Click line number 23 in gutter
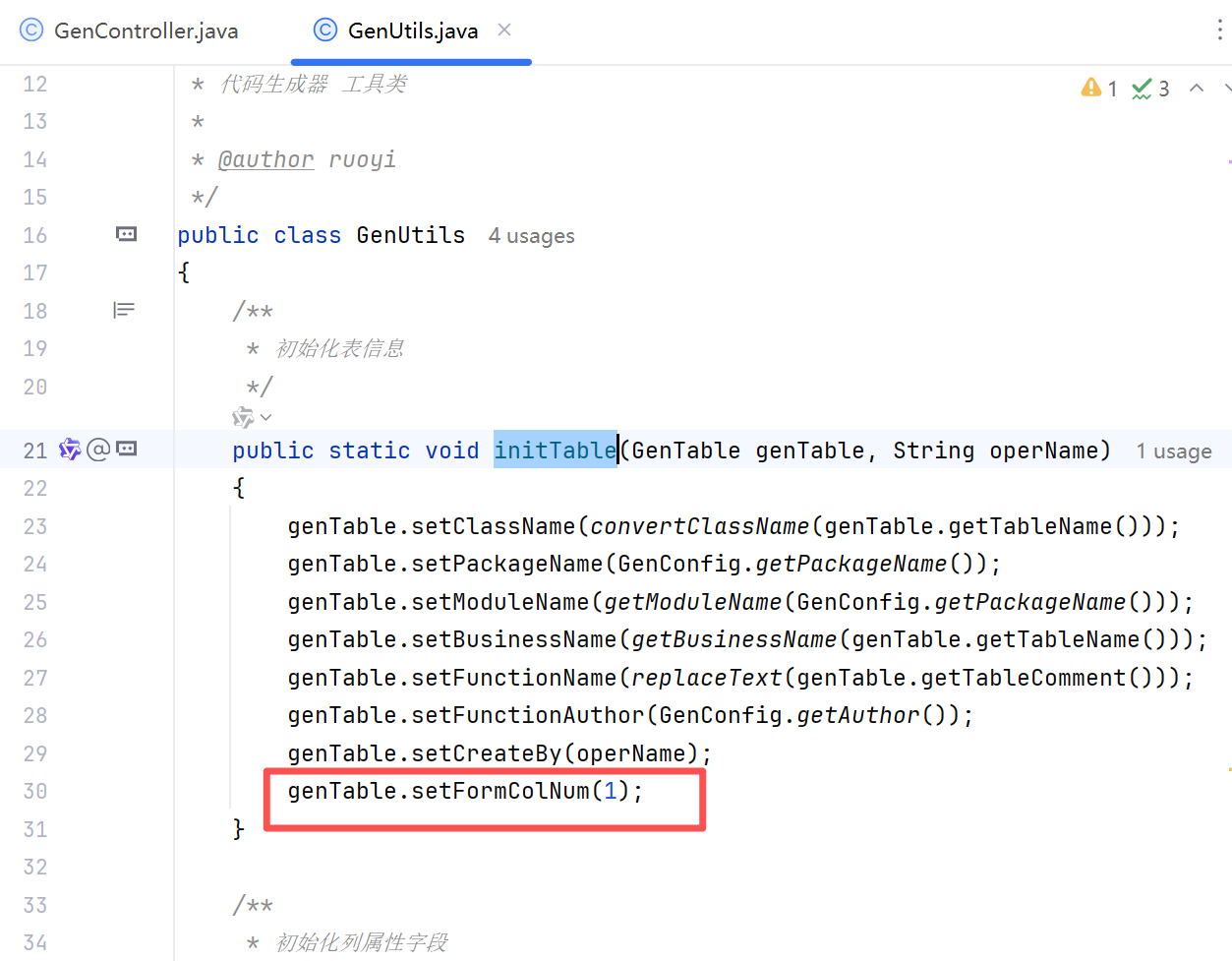Screen dimensions: 1232x961 click(35, 526)
